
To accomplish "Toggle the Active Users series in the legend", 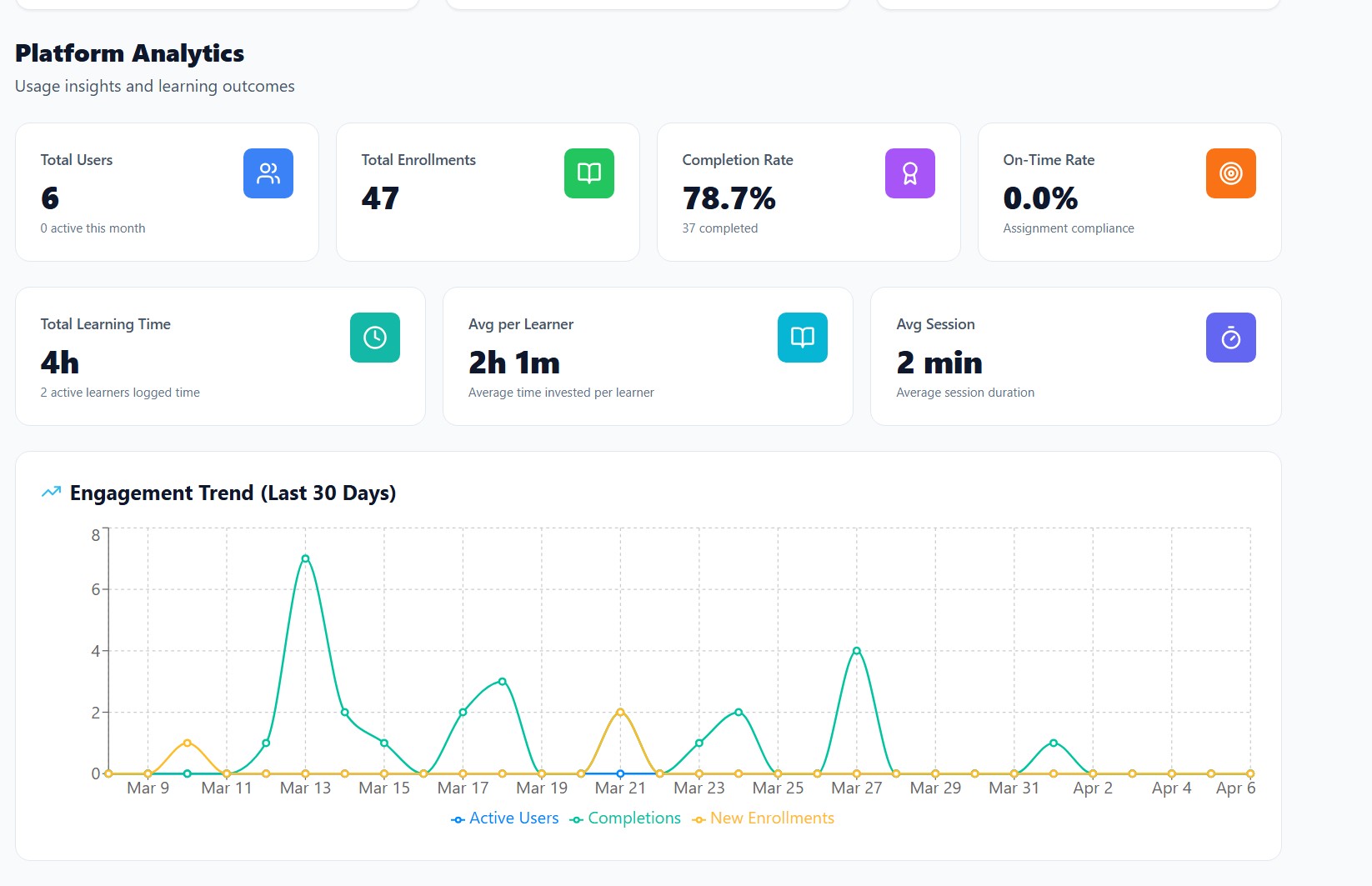I will tap(503, 818).
